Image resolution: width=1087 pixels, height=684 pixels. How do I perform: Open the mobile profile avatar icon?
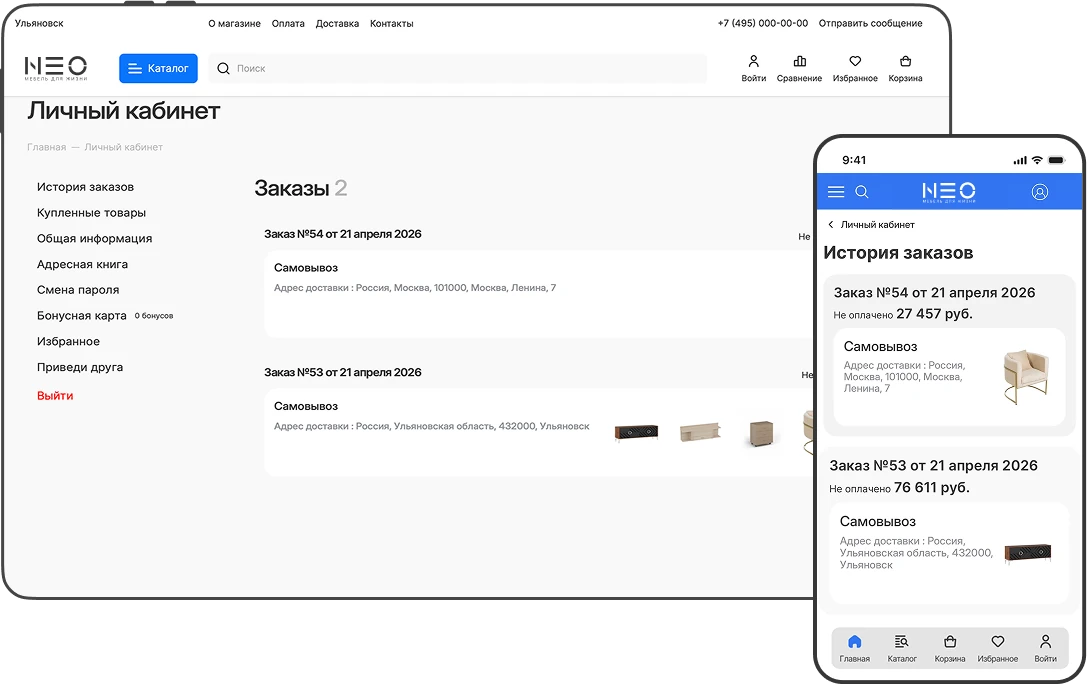pos(1040,192)
